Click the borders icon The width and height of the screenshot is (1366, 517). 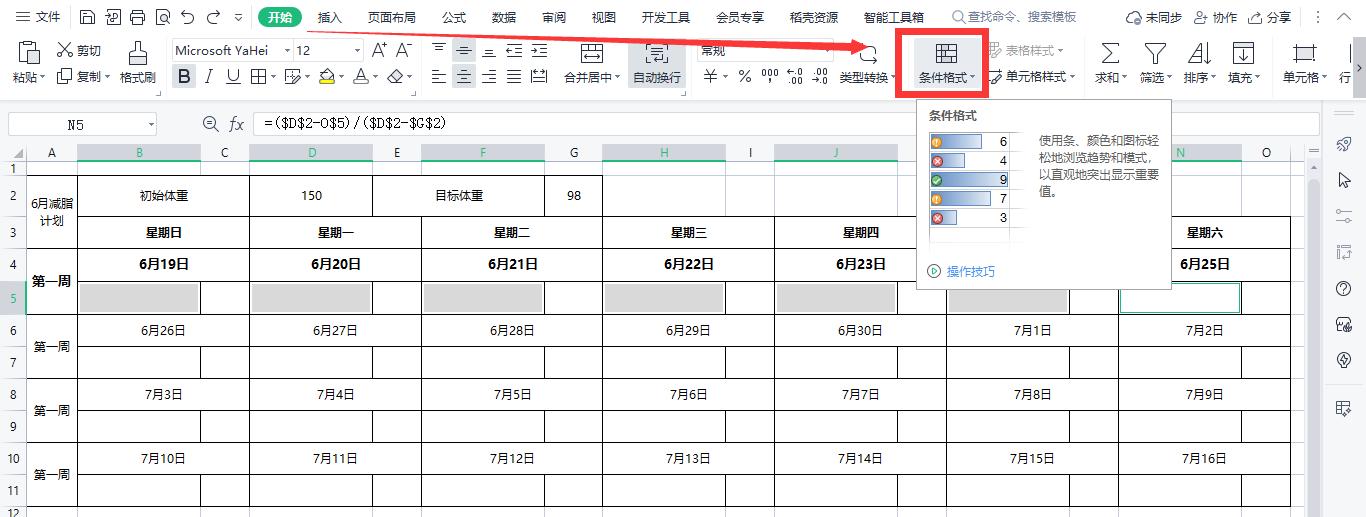pyautogui.click(x=258, y=77)
